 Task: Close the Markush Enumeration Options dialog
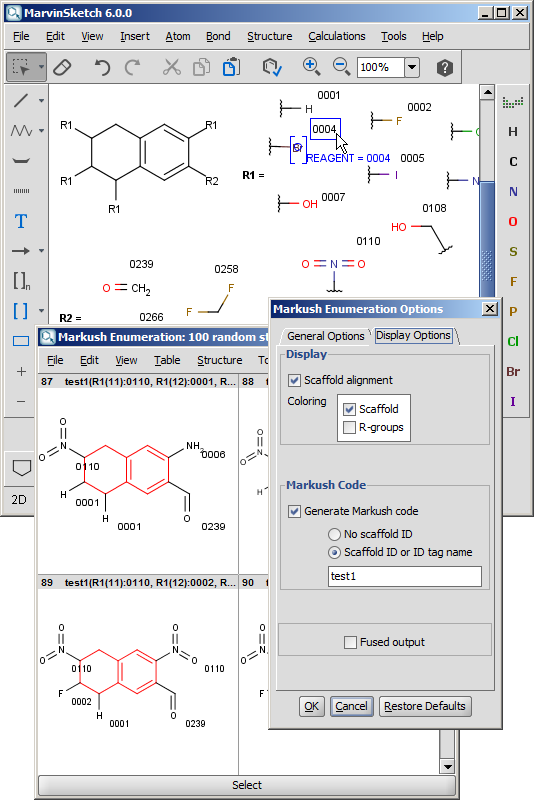[x=490, y=309]
